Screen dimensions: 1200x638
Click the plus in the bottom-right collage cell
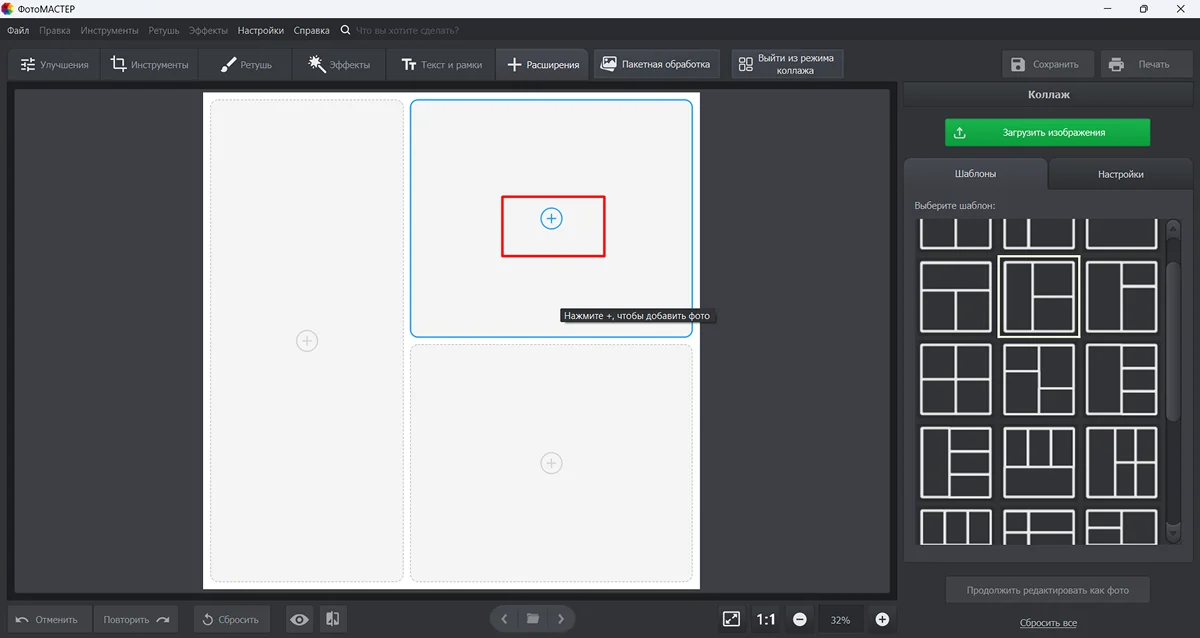pyautogui.click(x=551, y=463)
